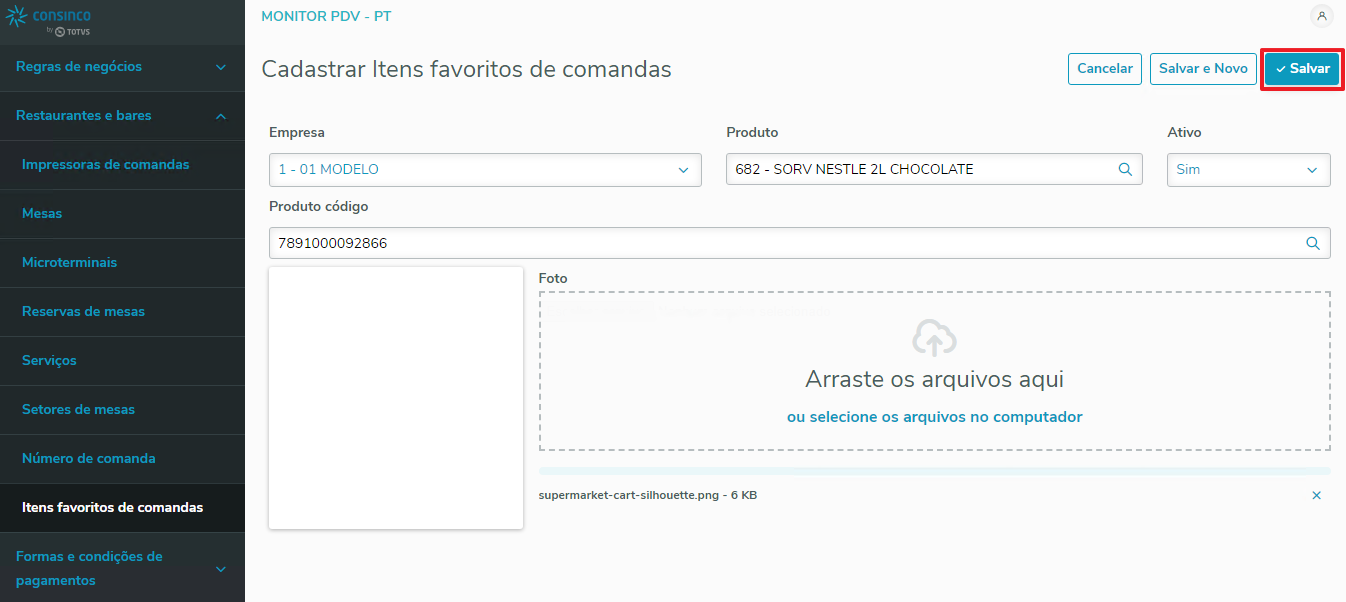Viewport: 1346px width, 602px height.
Task: Click link to select files from computer
Action: pyautogui.click(x=934, y=417)
